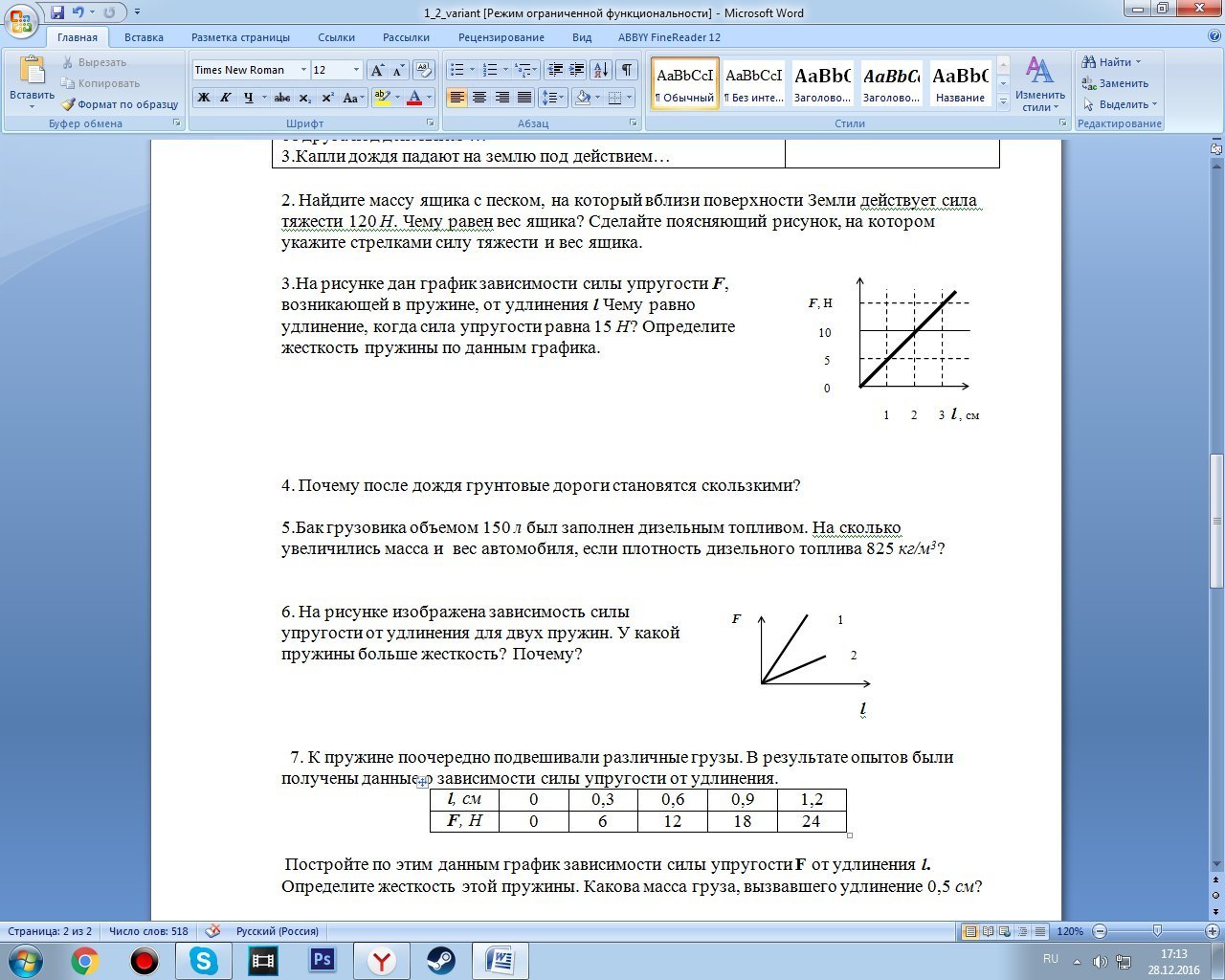The height and width of the screenshot is (980, 1225).
Task: Switch to the Вставка tab
Action: [144, 37]
